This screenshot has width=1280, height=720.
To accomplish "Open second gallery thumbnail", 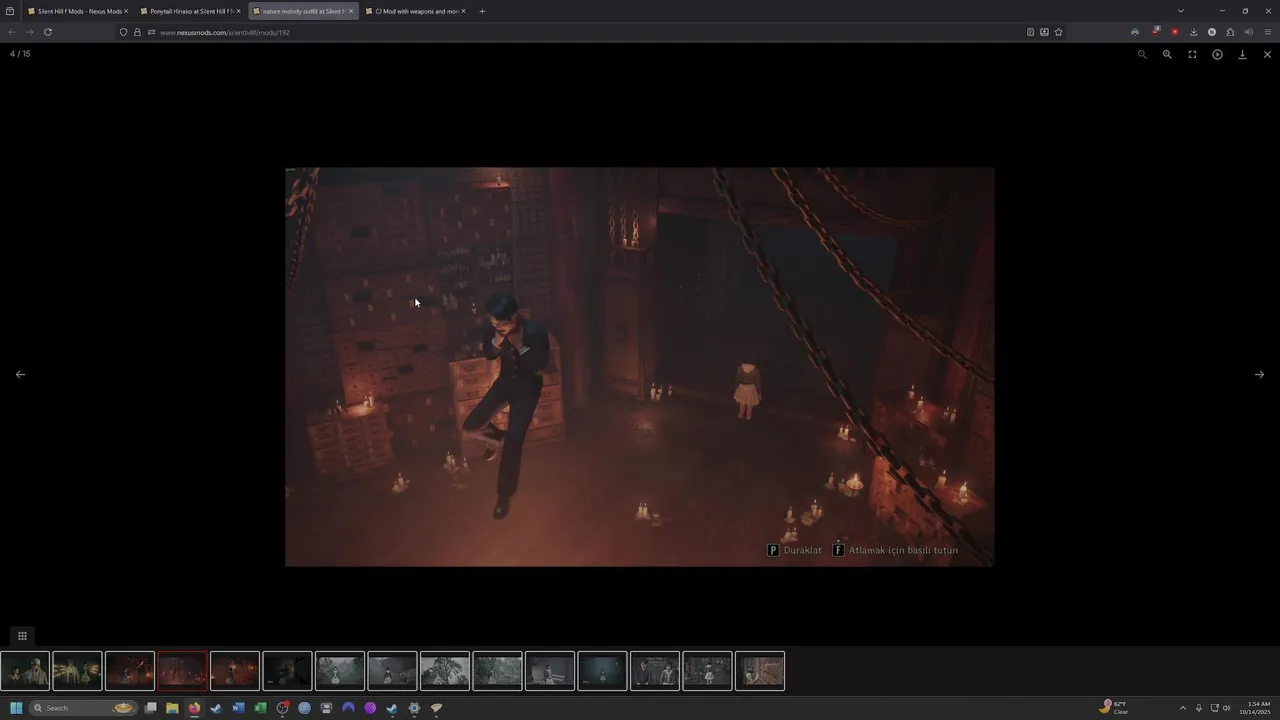I will pyautogui.click(x=78, y=671).
